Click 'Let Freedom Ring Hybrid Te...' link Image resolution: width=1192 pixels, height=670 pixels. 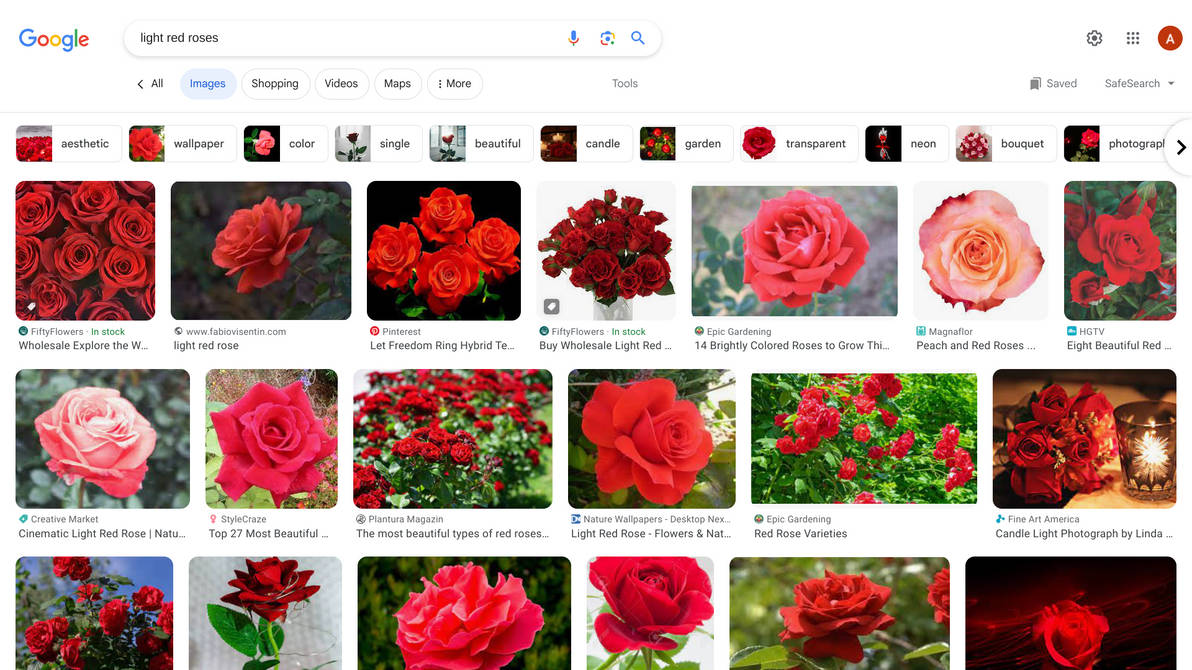point(442,345)
